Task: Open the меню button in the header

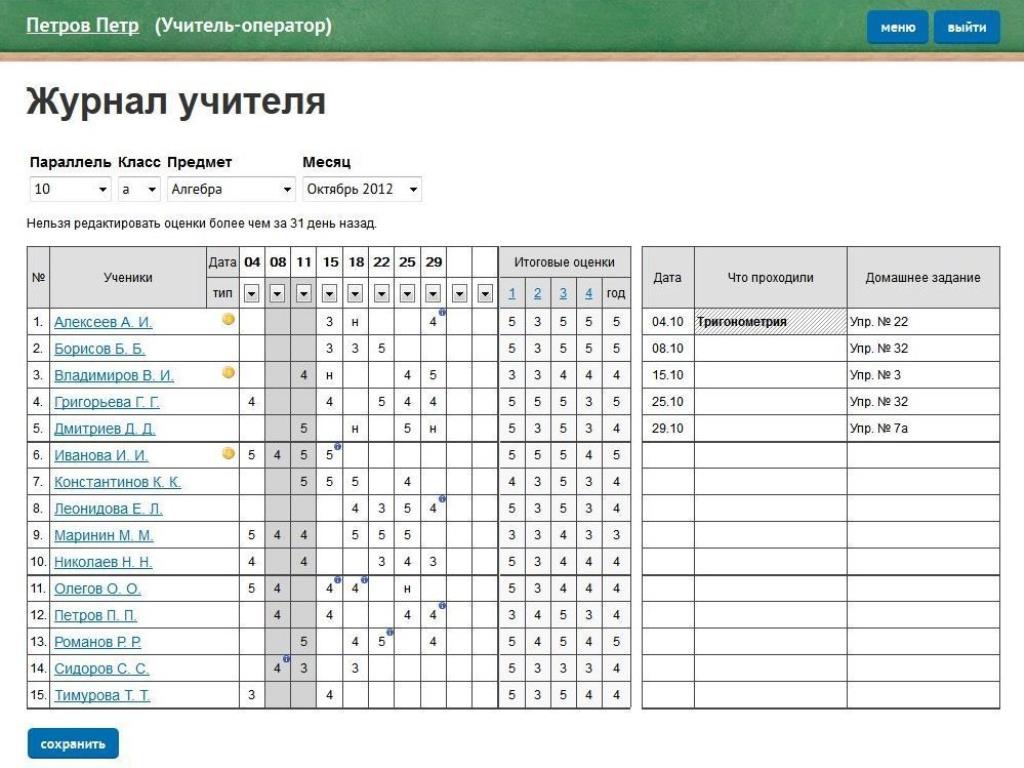Action: point(897,28)
